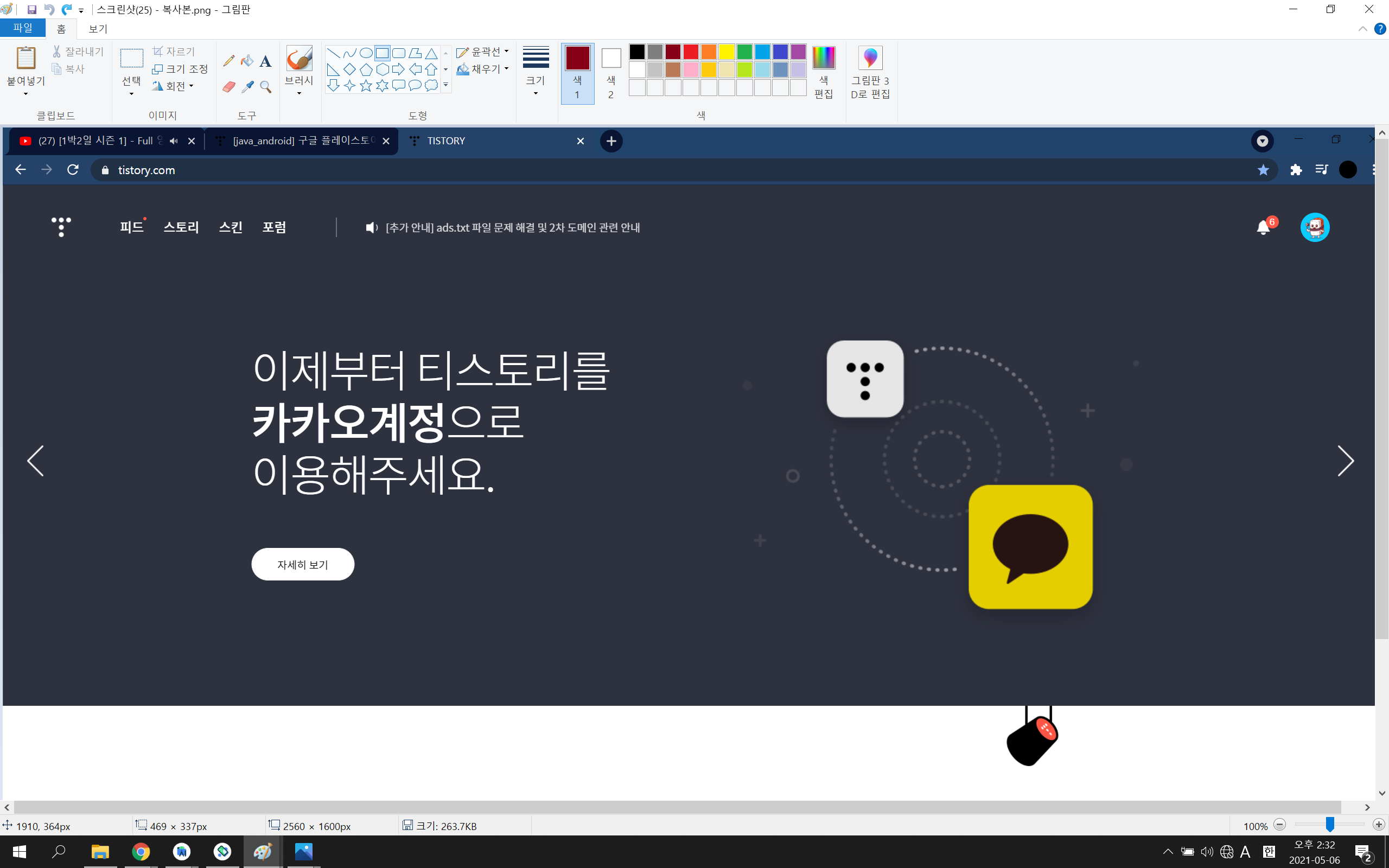The image size is (1389, 868).
Task: Open the 윤곽선 outline dropdown
Action: (x=483, y=52)
